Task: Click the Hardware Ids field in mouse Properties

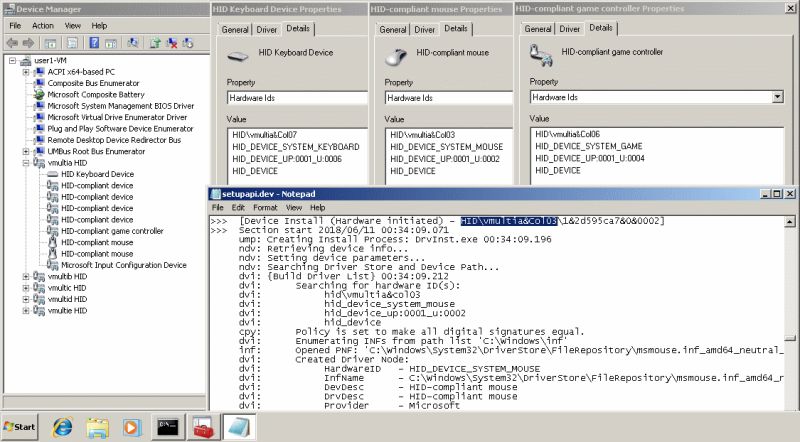Action: pos(448,98)
